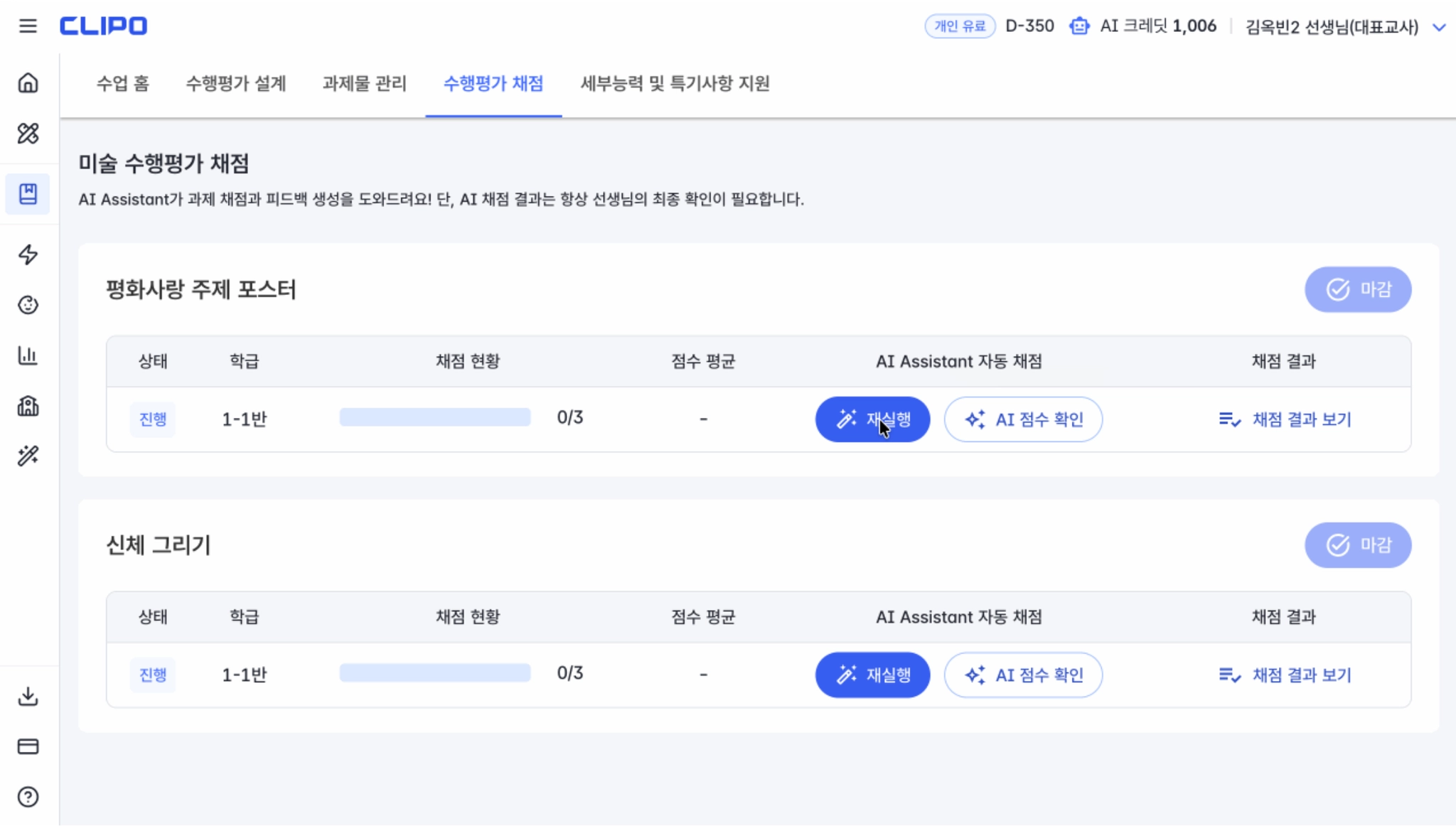The width and height of the screenshot is (1456, 826).
Task: Switch to the 수업 홈 tab
Action: (122, 84)
